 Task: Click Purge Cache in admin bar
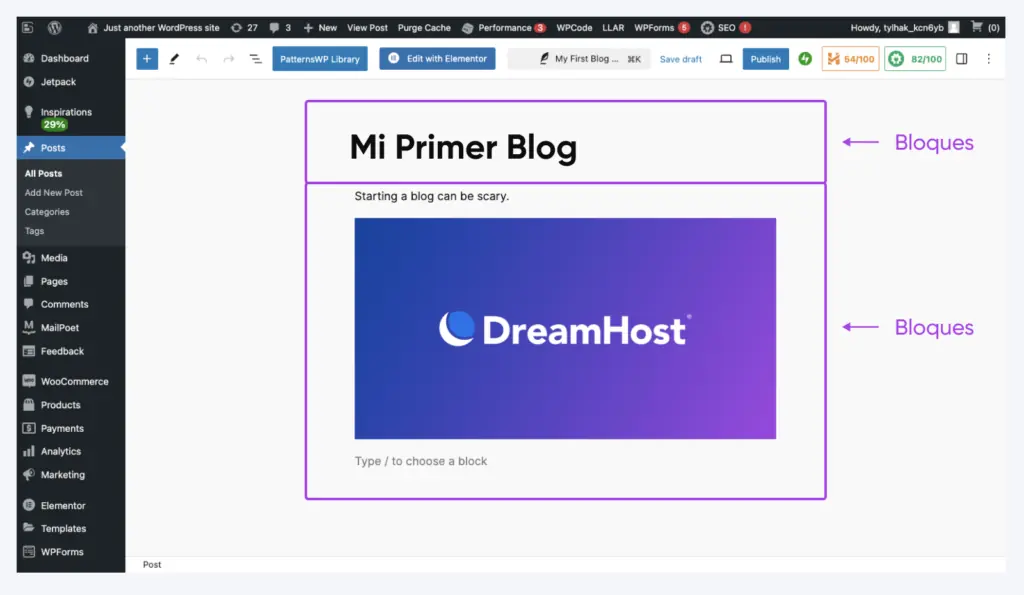pos(424,27)
